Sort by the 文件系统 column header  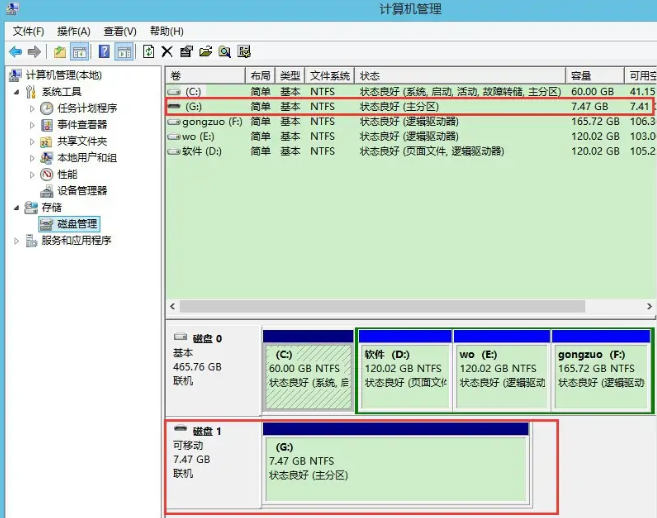click(329, 76)
